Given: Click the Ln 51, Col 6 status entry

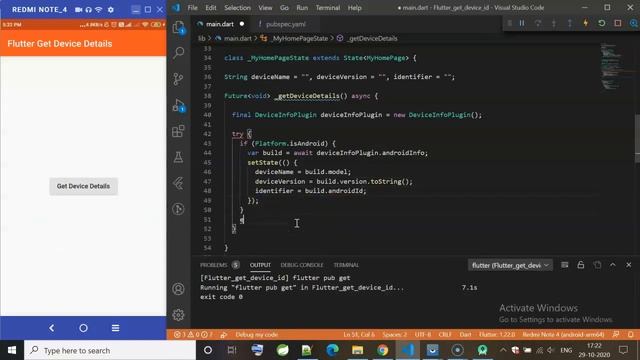Looking at the screenshot, I should [359, 335].
